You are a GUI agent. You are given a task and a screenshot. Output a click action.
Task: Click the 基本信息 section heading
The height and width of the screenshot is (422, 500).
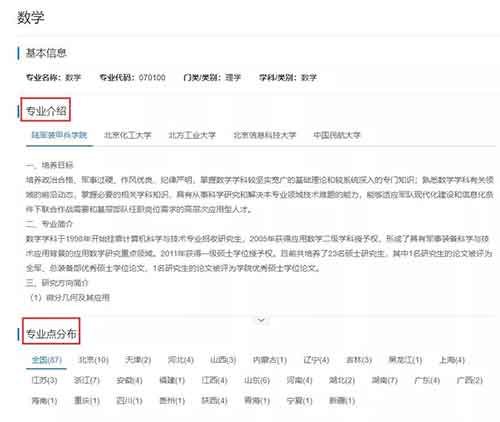46,53
